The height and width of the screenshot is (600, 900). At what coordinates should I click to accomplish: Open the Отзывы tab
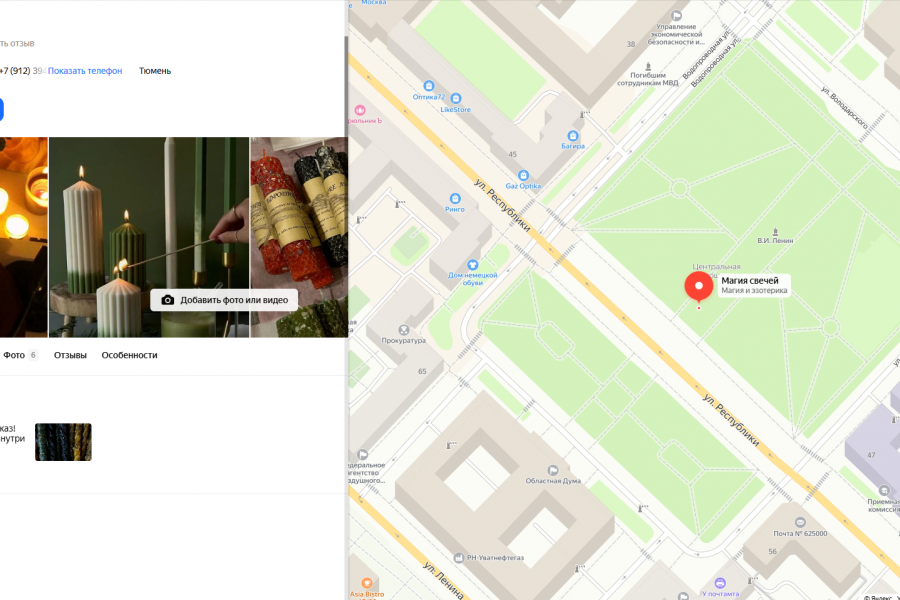70,355
